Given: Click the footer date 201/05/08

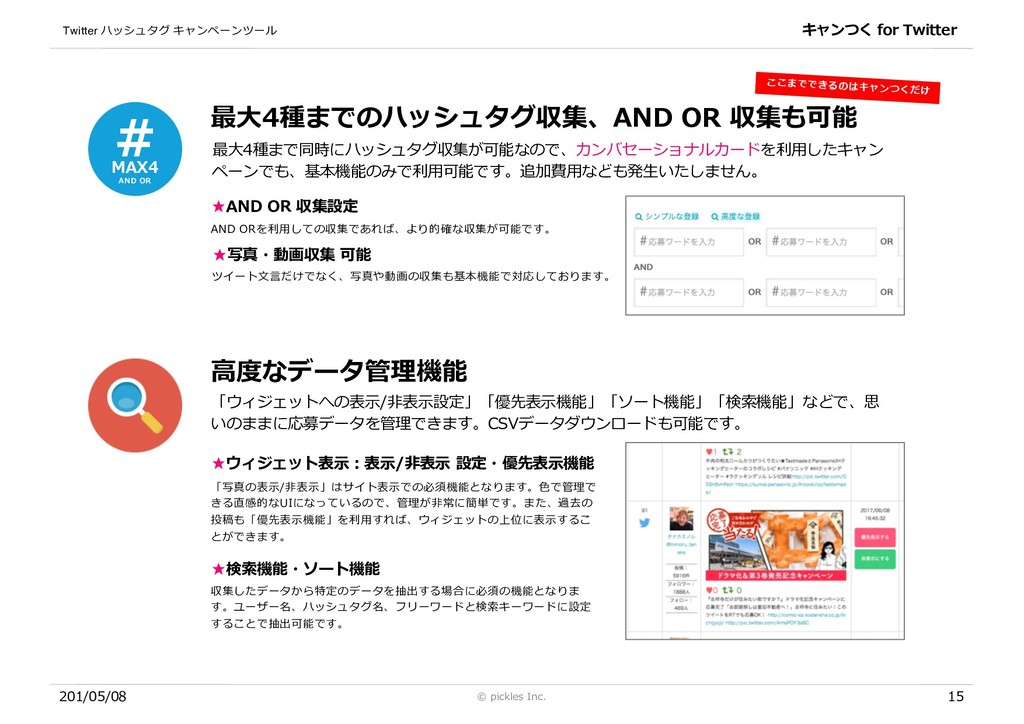Looking at the screenshot, I should click(x=93, y=697).
